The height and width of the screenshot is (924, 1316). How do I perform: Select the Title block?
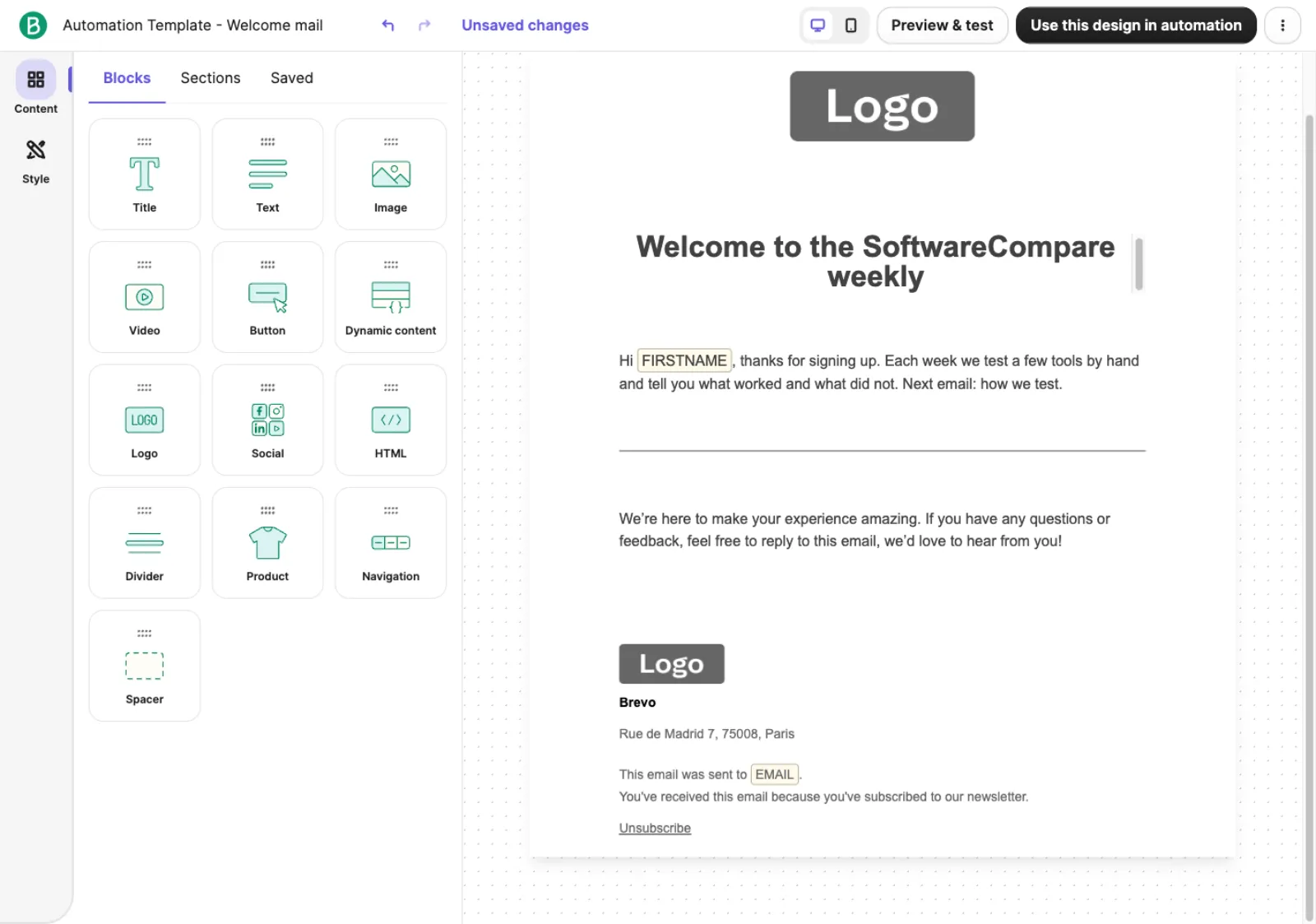click(145, 174)
